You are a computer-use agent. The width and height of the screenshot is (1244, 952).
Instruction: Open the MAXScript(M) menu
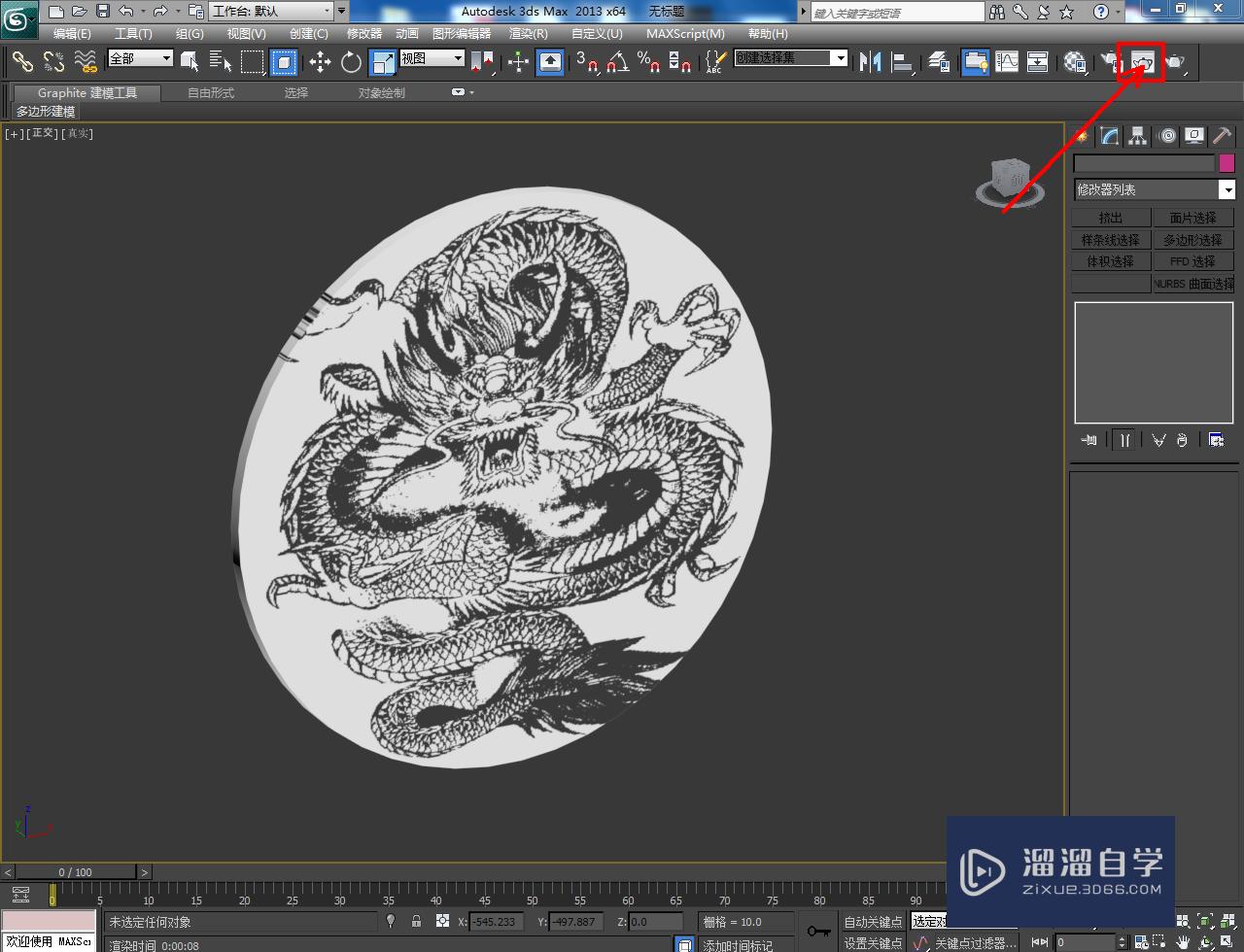pyautogui.click(x=685, y=33)
